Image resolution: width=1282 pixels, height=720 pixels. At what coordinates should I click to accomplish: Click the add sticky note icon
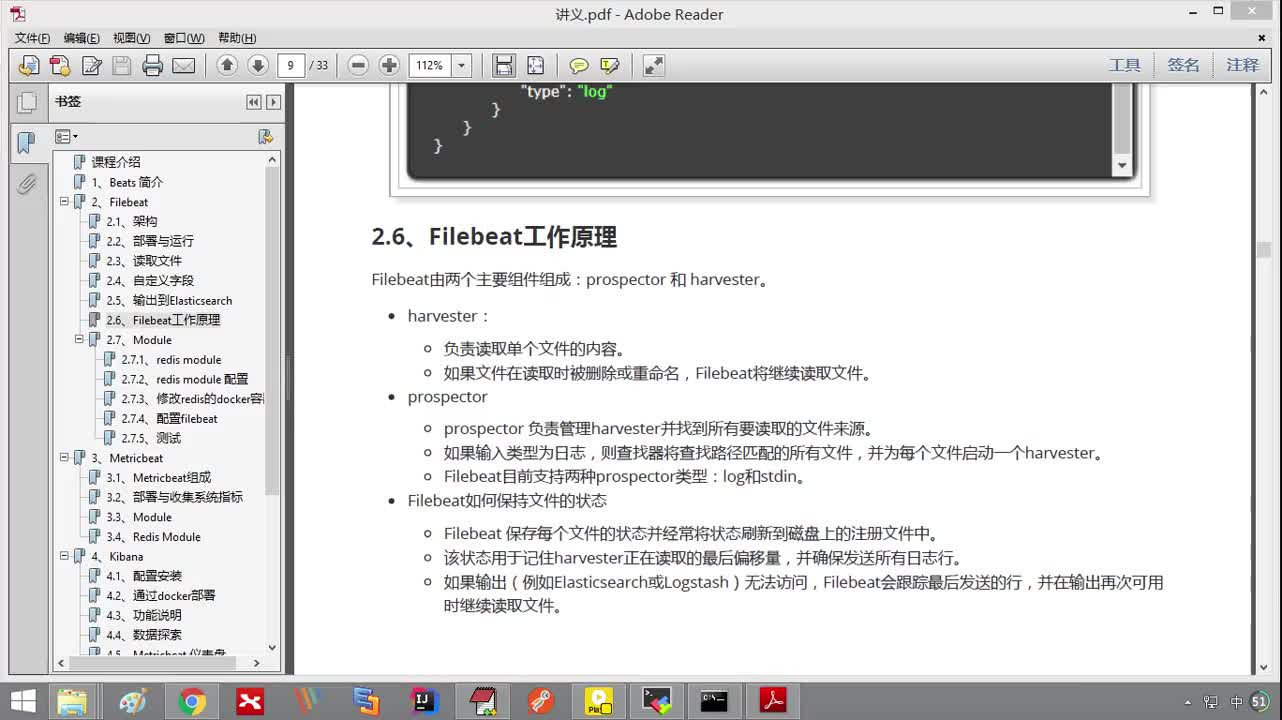coord(579,66)
